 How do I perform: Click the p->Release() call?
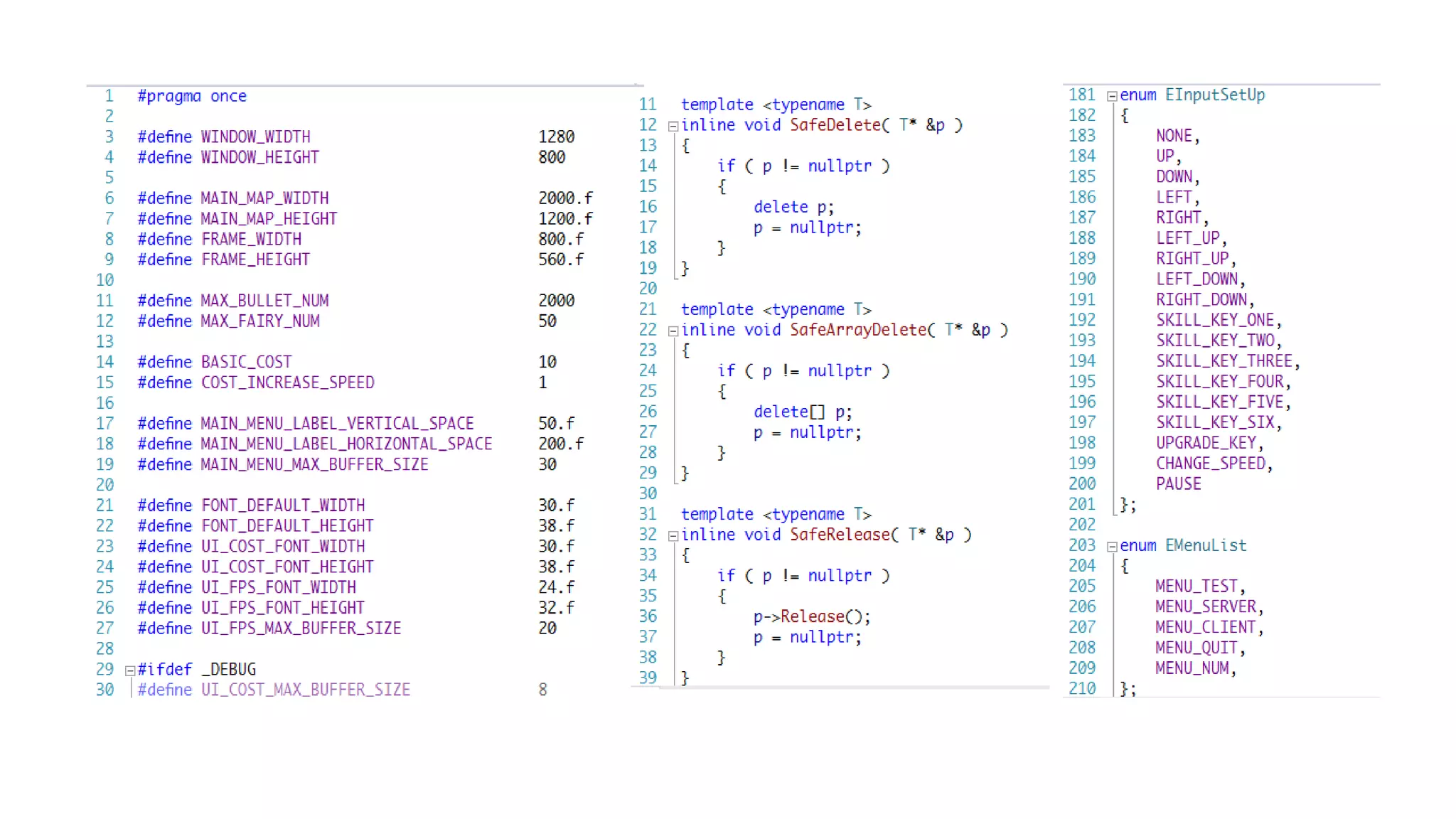coord(811,616)
